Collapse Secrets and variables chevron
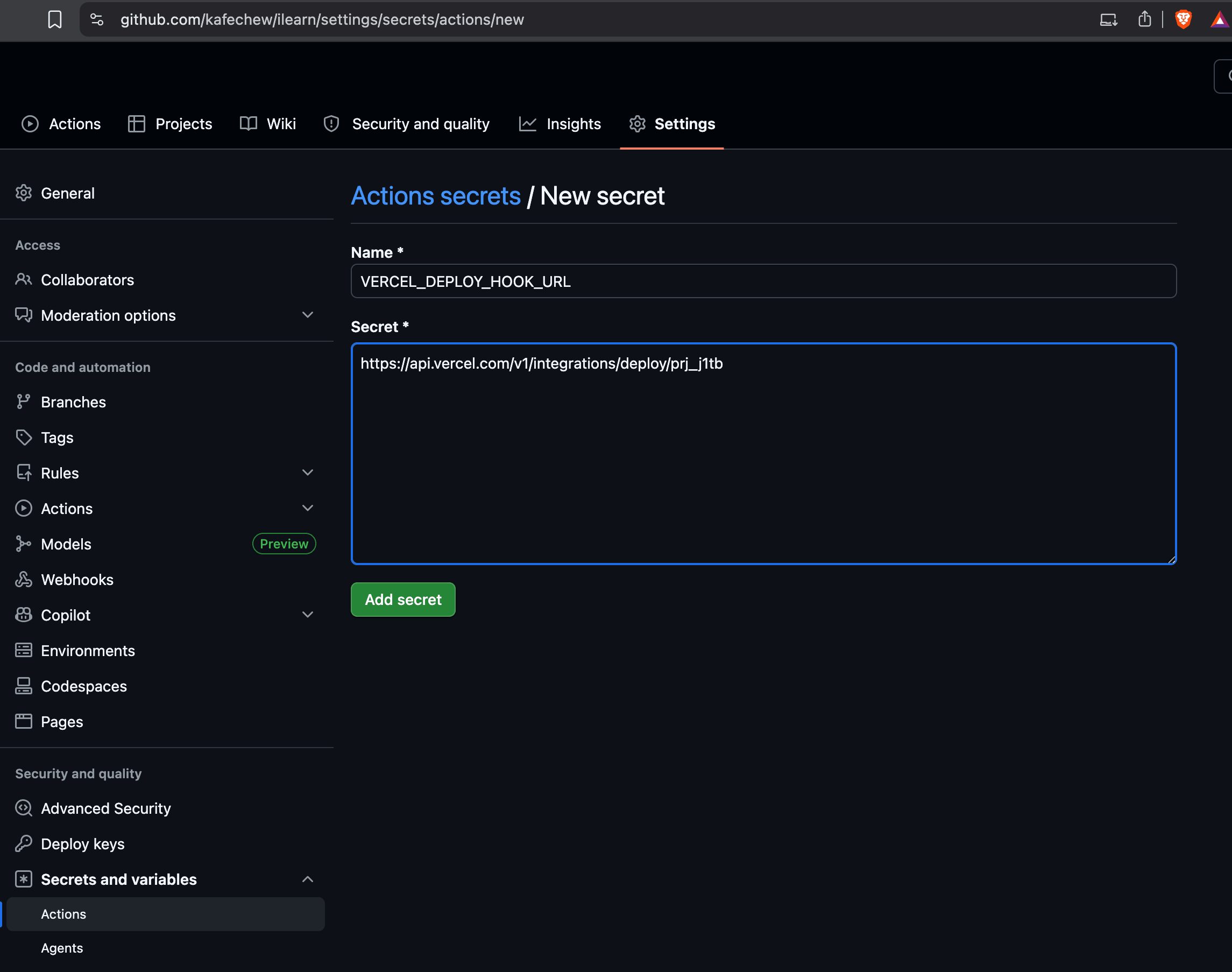1232x972 pixels. tap(308, 879)
